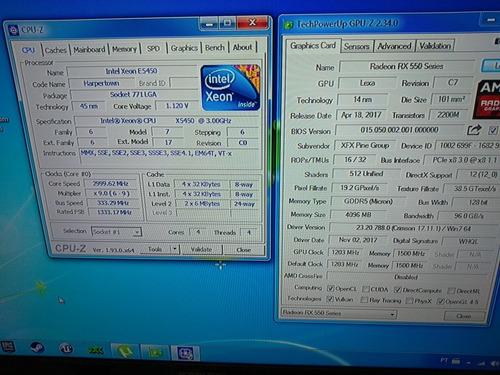Activate CPU-Z taskbar button
This screenshot has width=500, height=375.
point(185,353)
